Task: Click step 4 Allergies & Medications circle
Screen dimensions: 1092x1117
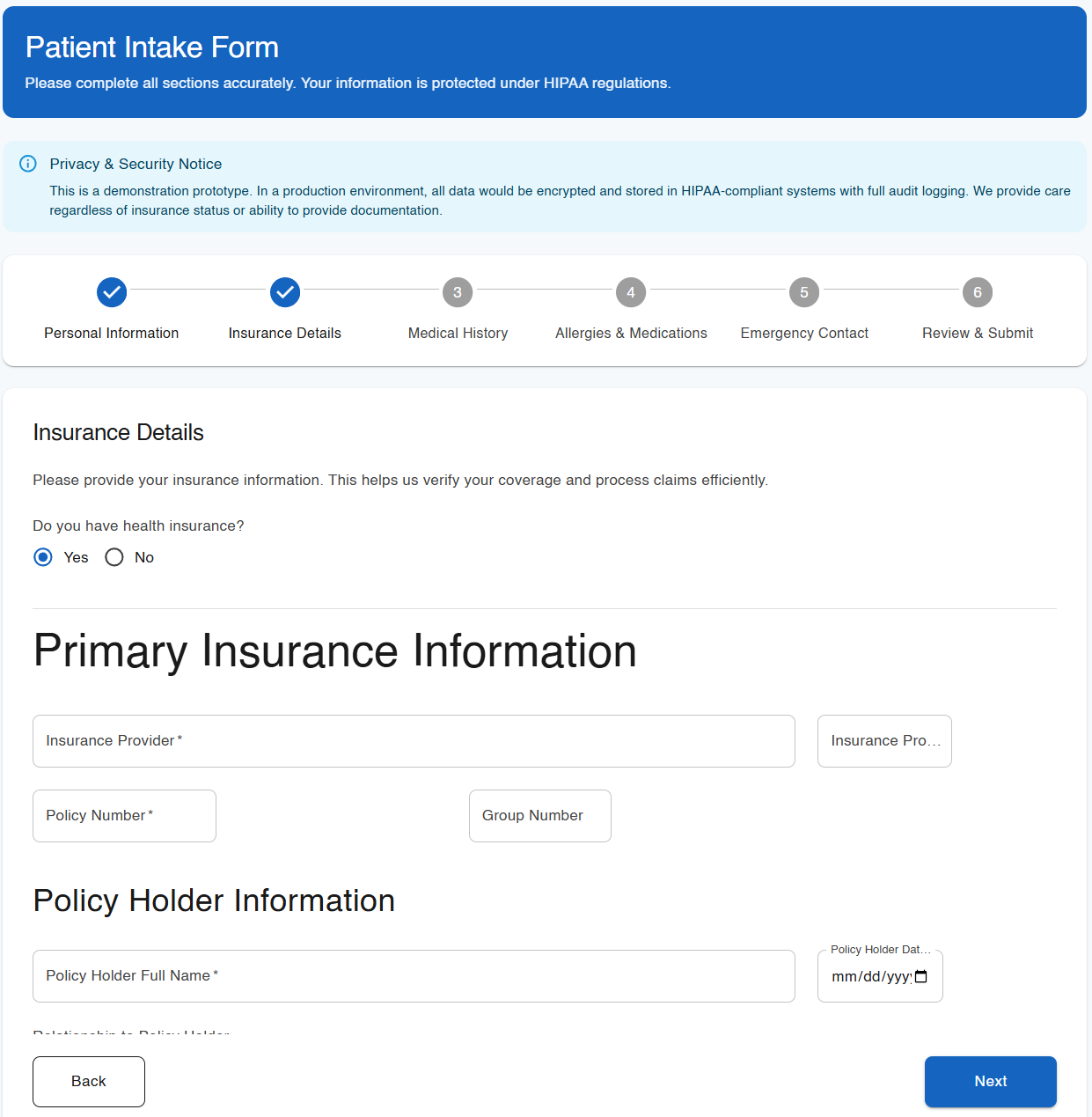Action: [631, 292]
